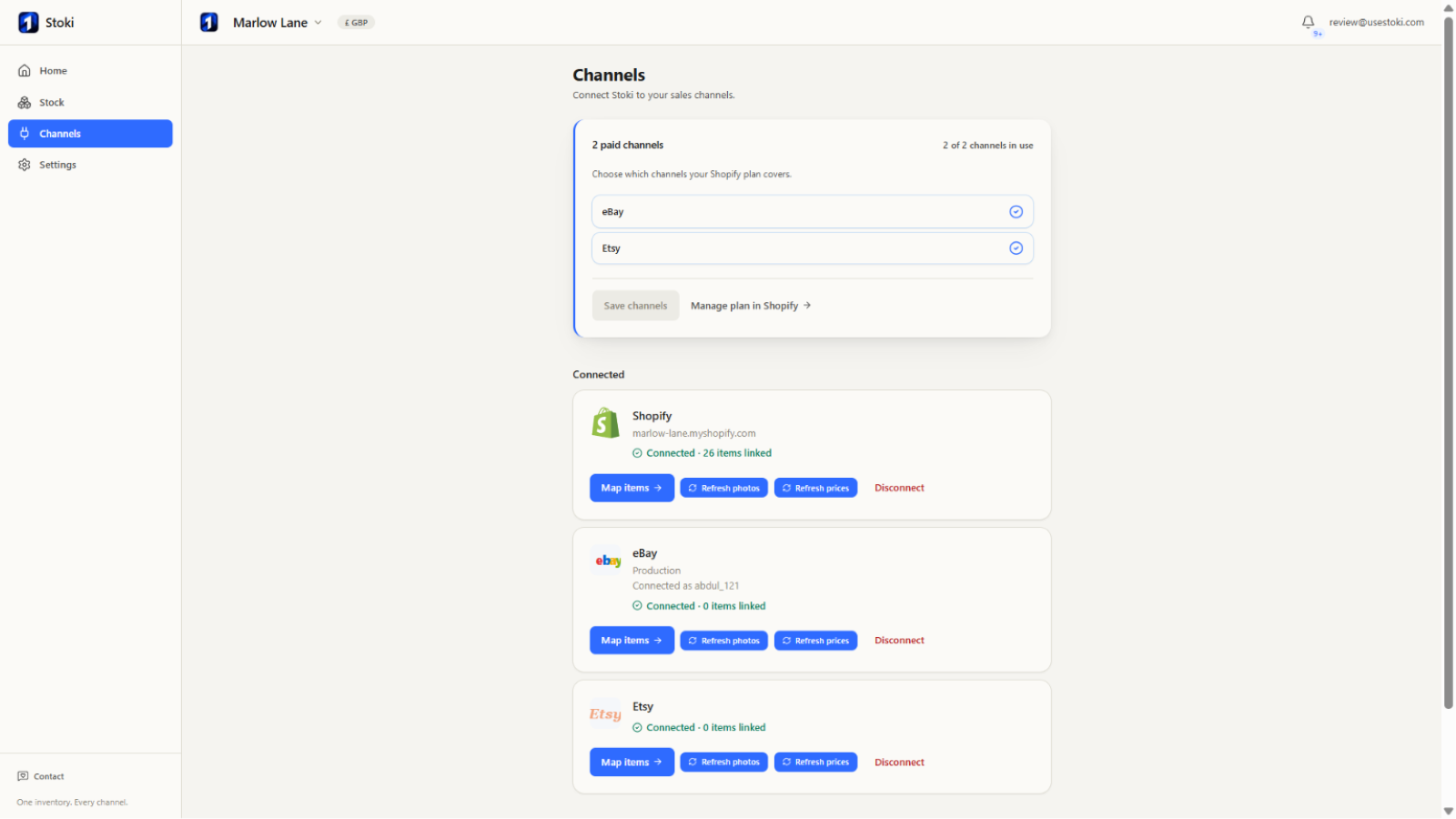Open the notifications bell
This screenshot has width=1456, height=819.
click(1308, 23)
